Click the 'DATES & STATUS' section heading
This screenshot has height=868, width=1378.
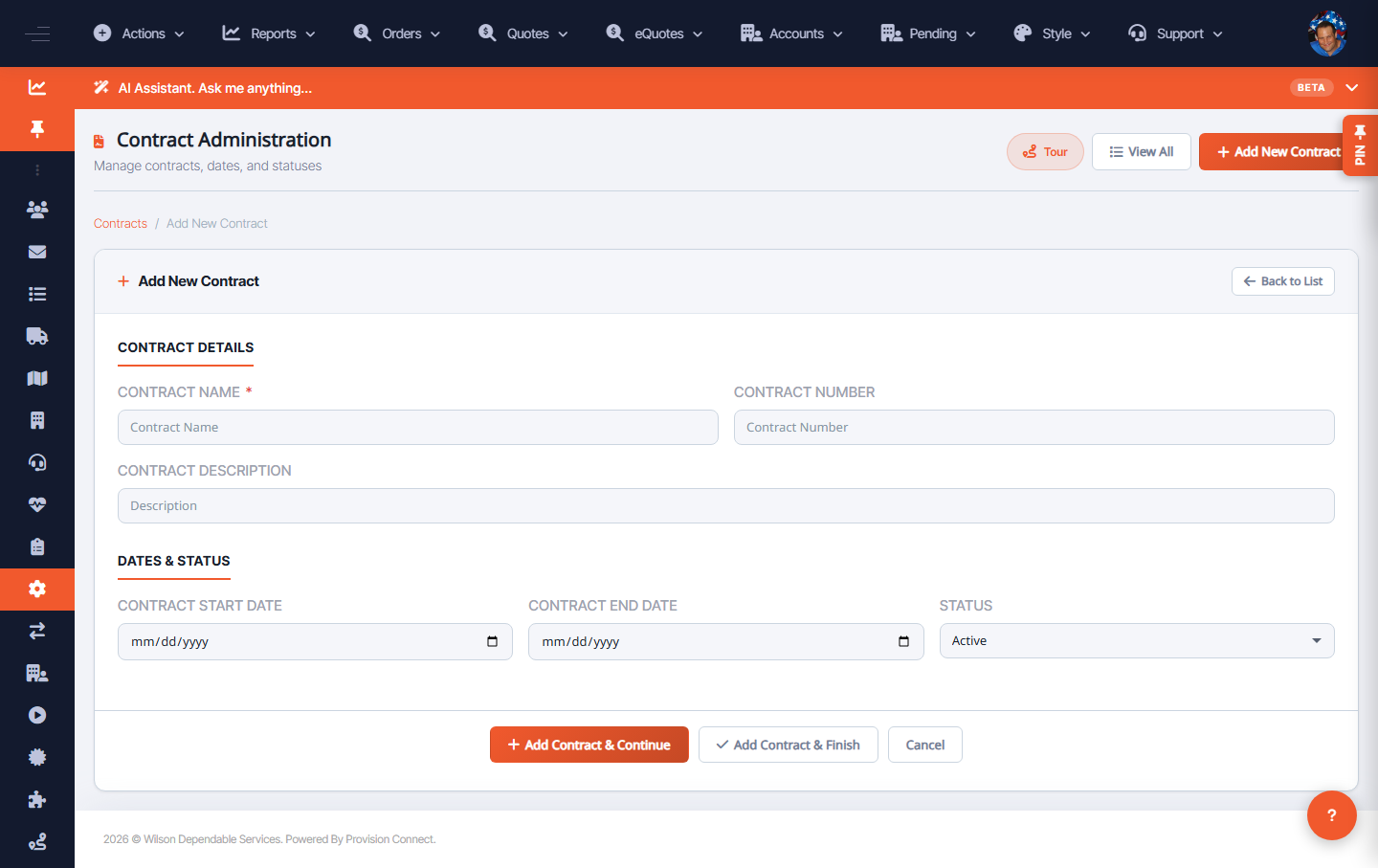click(174, 561)
